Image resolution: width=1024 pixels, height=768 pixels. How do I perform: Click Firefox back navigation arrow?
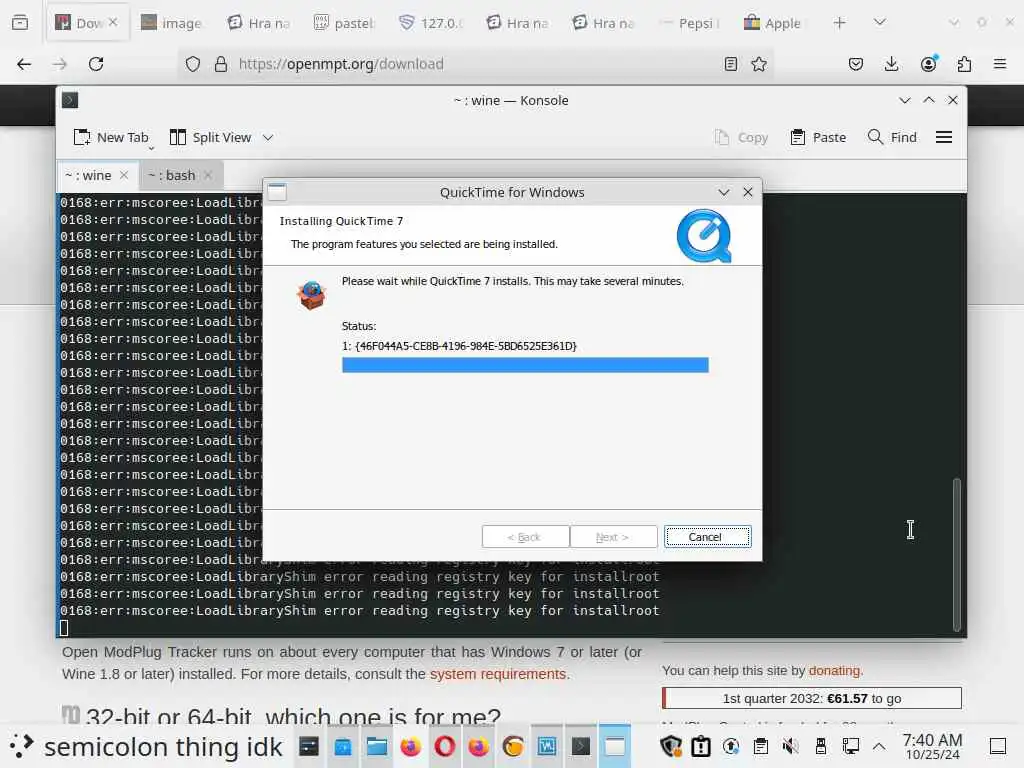24,64
